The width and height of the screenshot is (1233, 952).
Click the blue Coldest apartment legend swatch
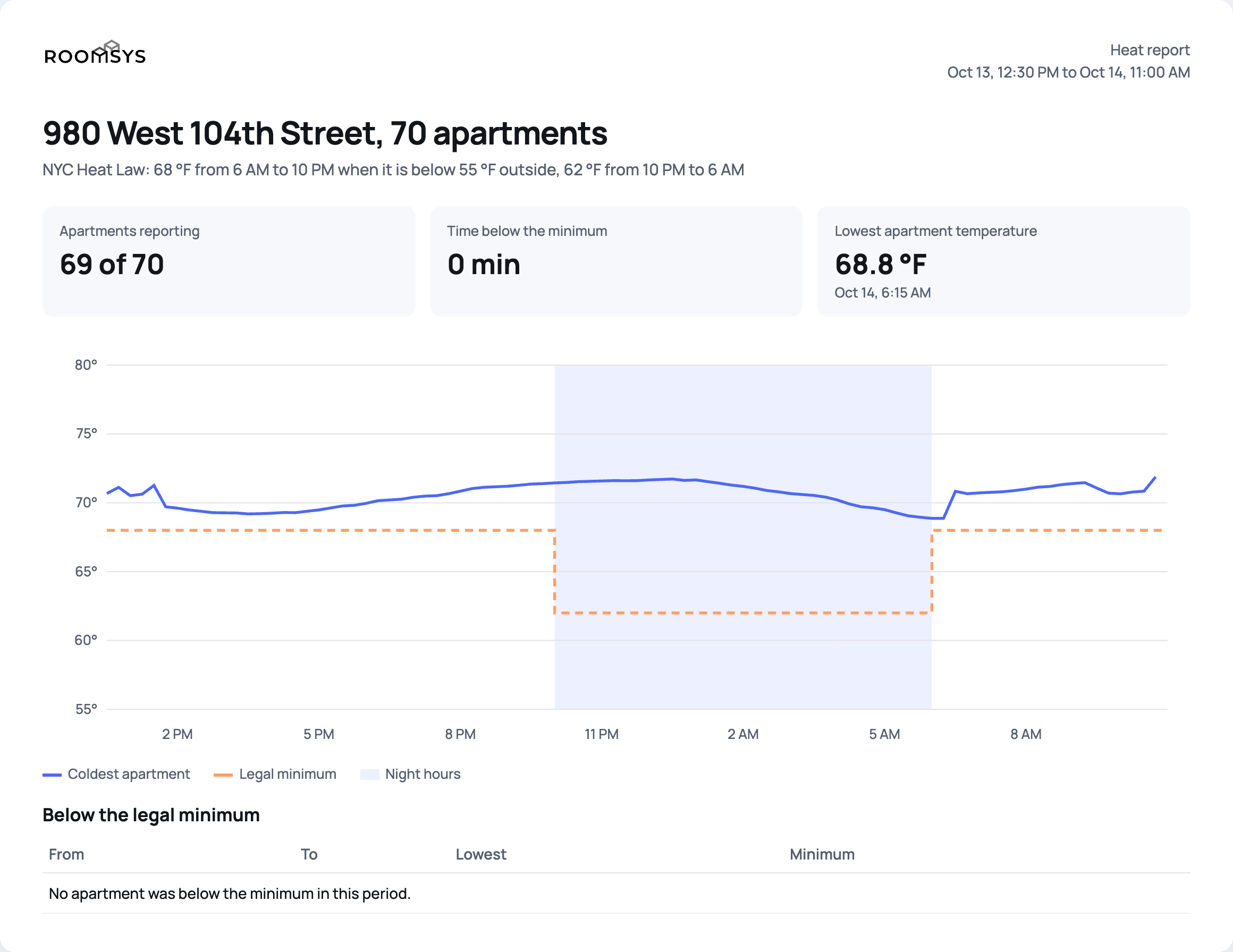52,775
